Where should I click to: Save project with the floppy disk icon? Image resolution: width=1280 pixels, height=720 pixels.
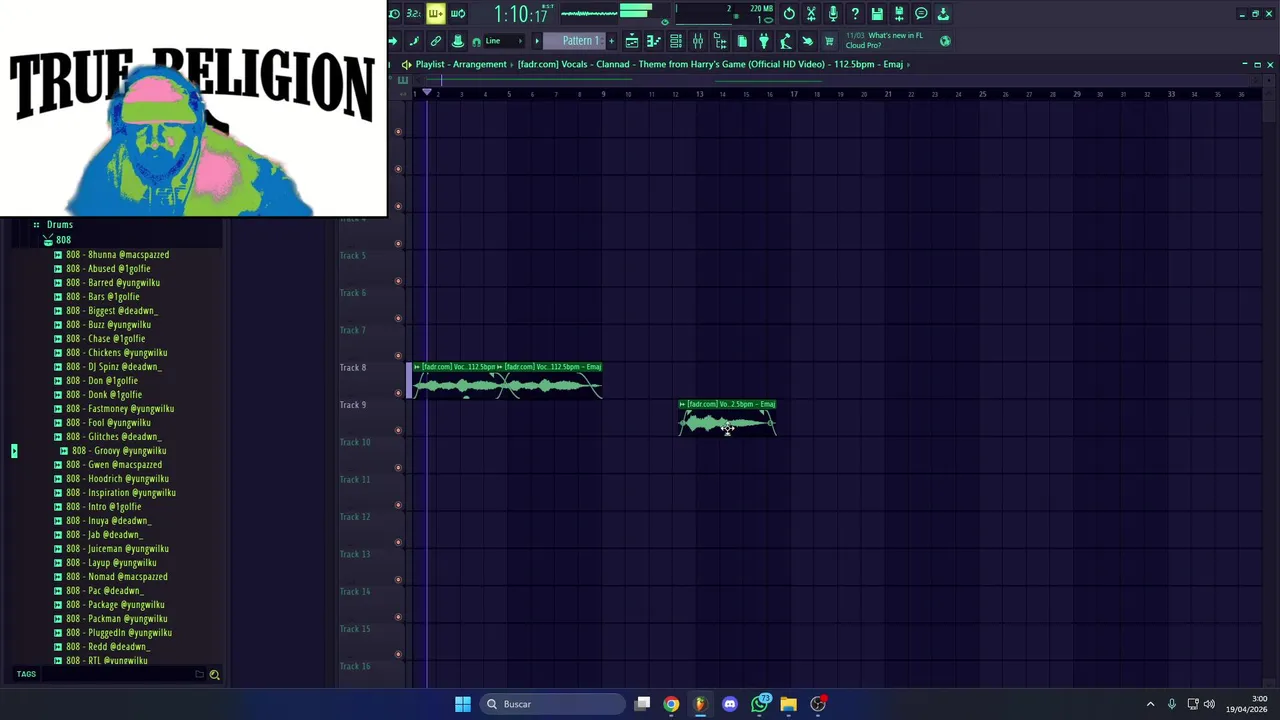tap(877, 14)
